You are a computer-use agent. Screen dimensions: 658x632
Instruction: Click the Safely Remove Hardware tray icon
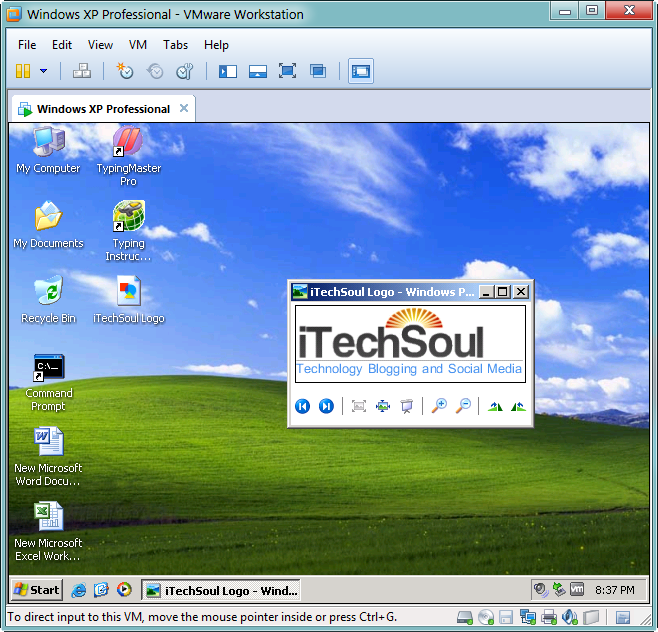pos(559,590)
